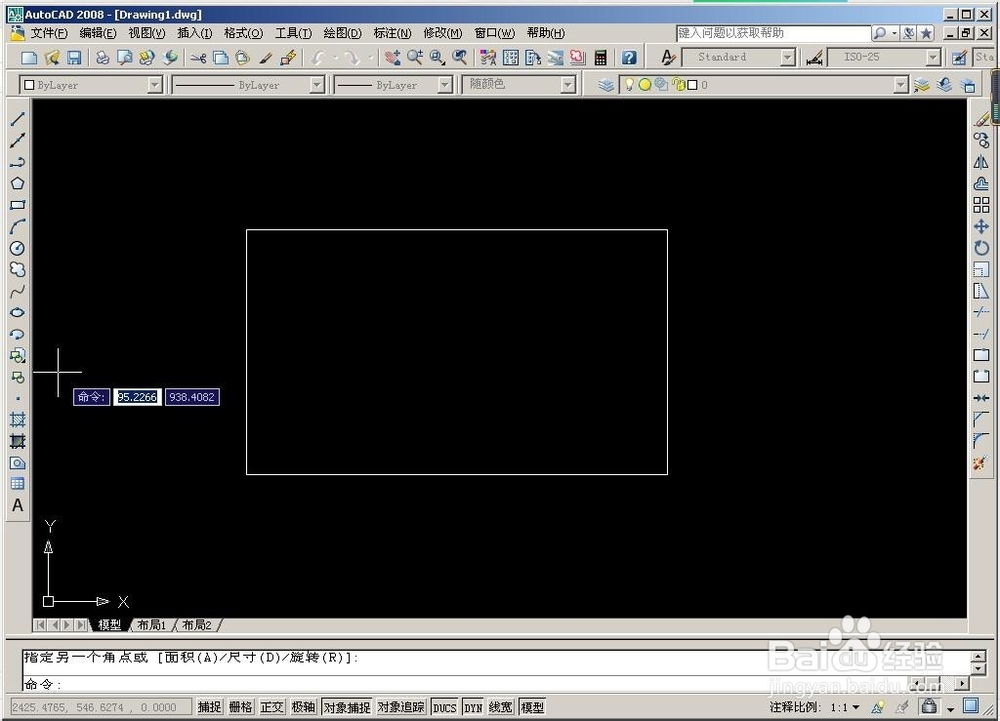Select the Copy Object tool
Screen dimensions: 1000x721
click(x=982, y=141)
